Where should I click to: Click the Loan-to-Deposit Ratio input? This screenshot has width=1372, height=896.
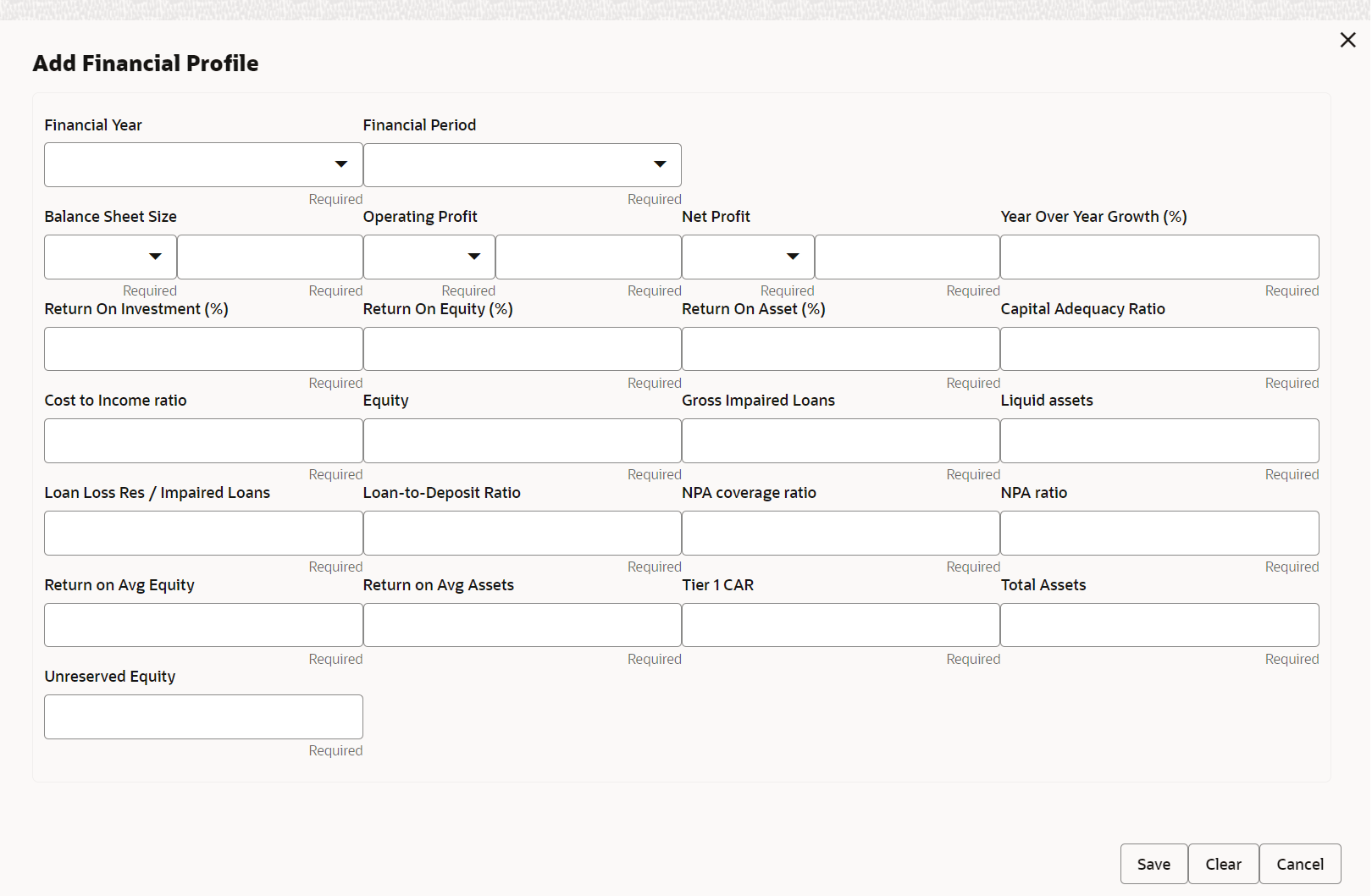[522, 533]
